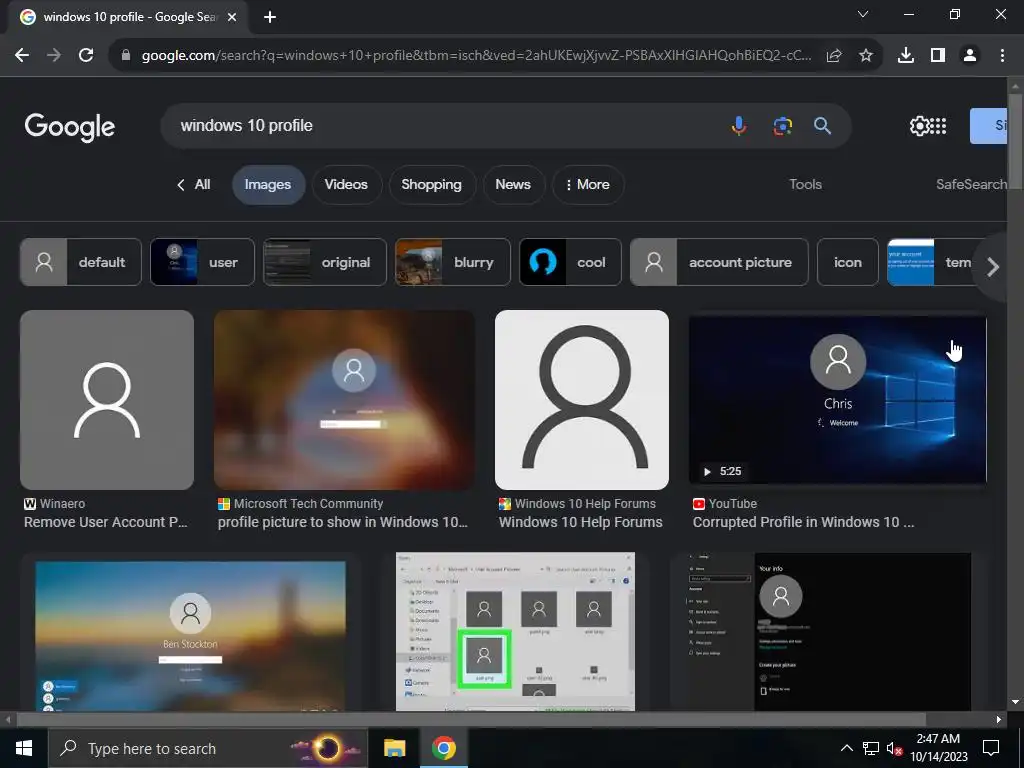The height and width of the screenshot is (768, 1024).
Task: Filter by the cool chip
Action: (570, 263)
